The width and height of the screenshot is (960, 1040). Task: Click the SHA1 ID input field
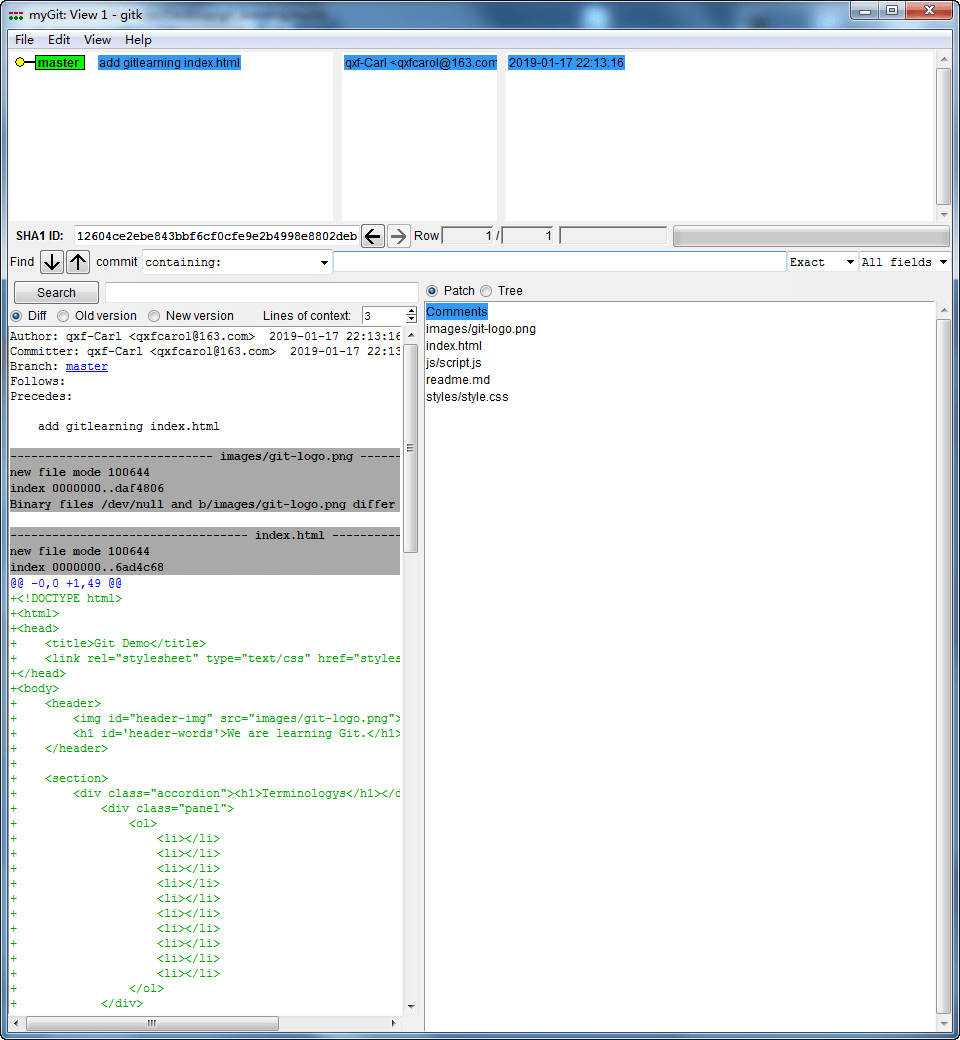[x=216, y=235]
